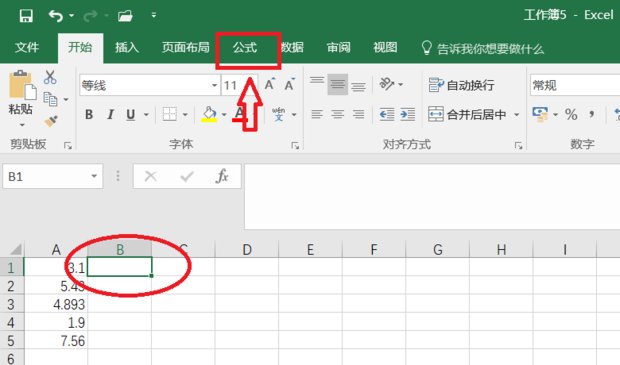
Task: Open the 字体 dialog launcher
Action: point(295,146)
